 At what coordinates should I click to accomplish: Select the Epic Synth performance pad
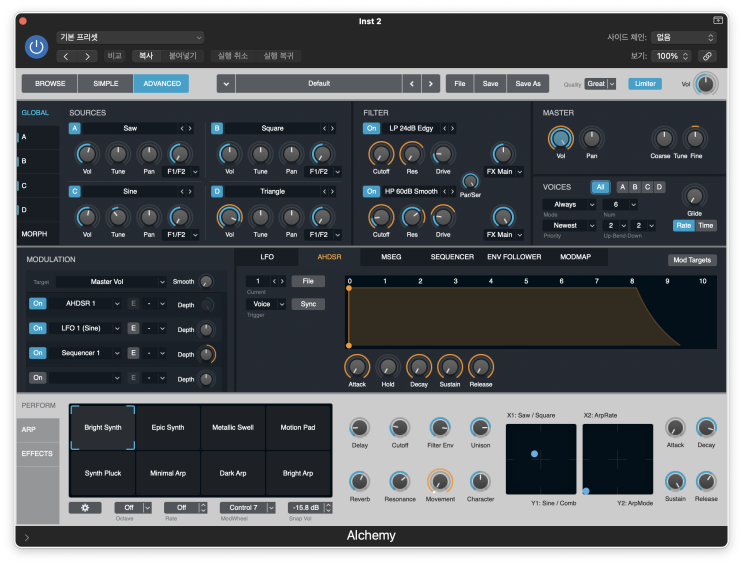click(x=168, y=427)
